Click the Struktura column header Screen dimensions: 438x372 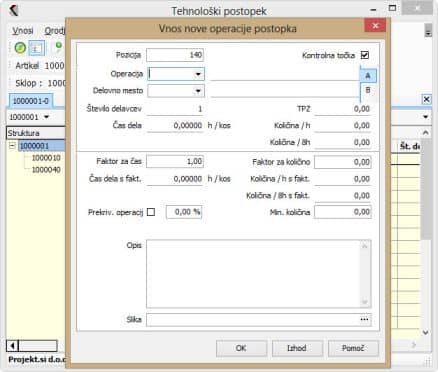pyautogui.click(x=36, y=133)
